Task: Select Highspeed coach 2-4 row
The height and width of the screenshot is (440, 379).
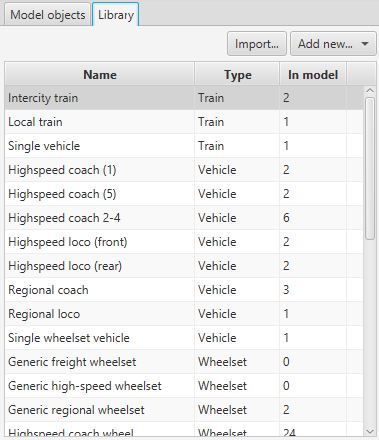Action: pyautogui.click(x=184, y=218)
